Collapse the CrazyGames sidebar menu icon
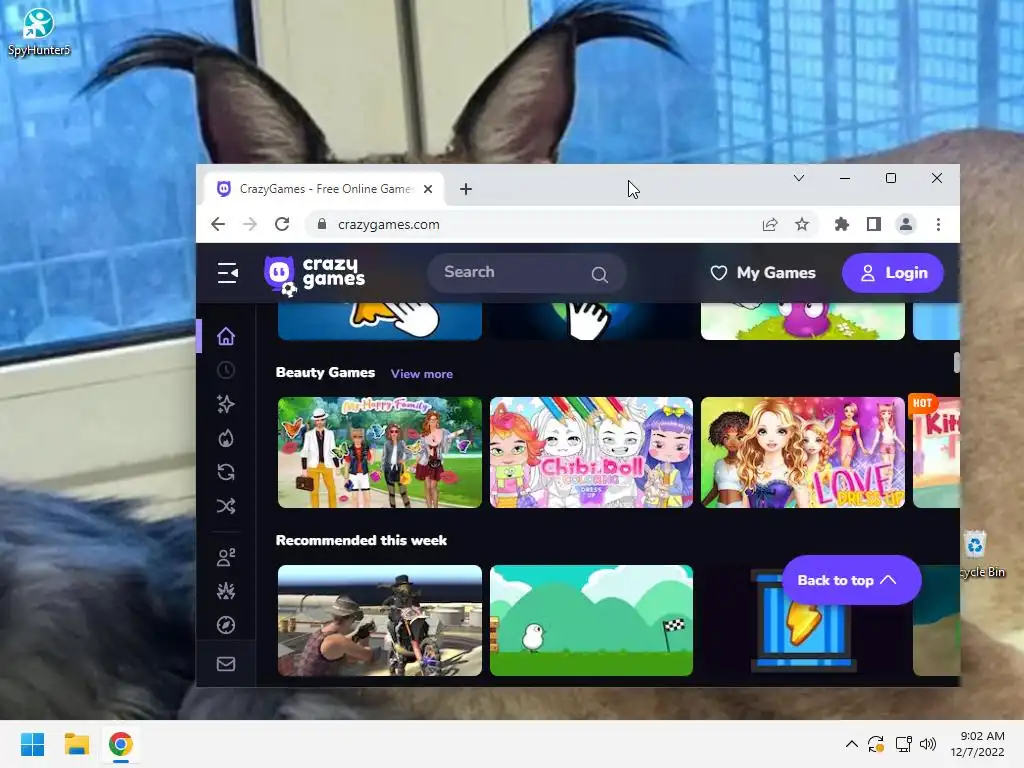Viewport: 1024px width, 768px height. coord(227,273)
